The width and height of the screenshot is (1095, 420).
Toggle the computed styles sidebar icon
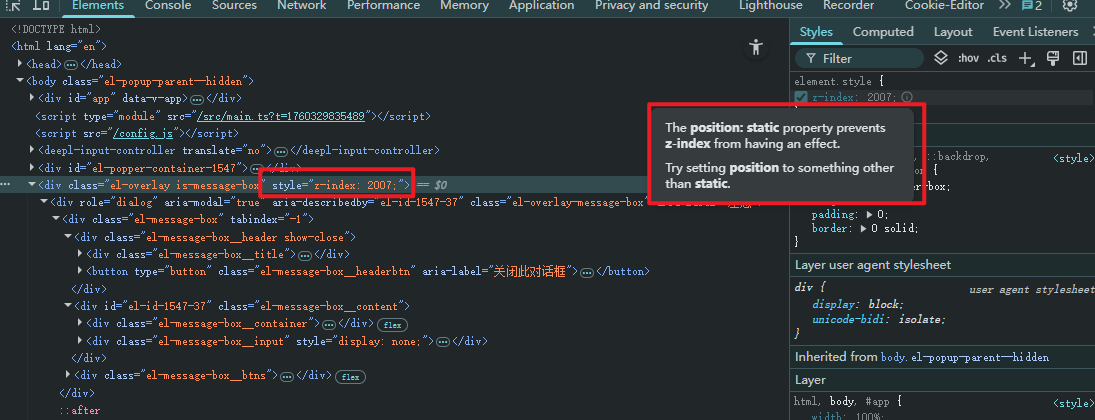click(x=1080, y=58)
